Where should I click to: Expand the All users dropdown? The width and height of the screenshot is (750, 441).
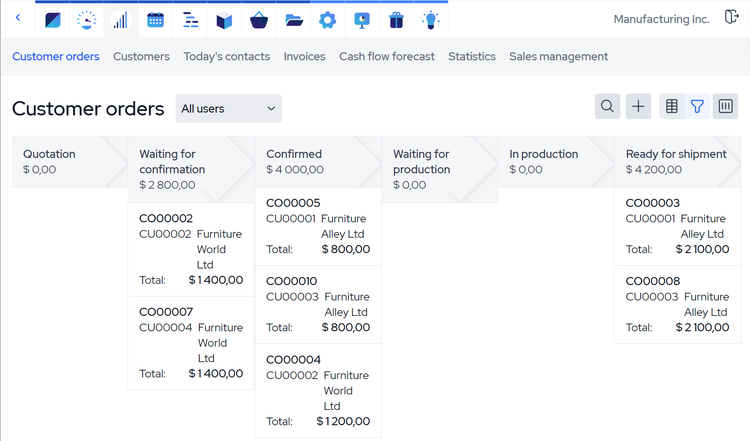[x=228, y=108]
